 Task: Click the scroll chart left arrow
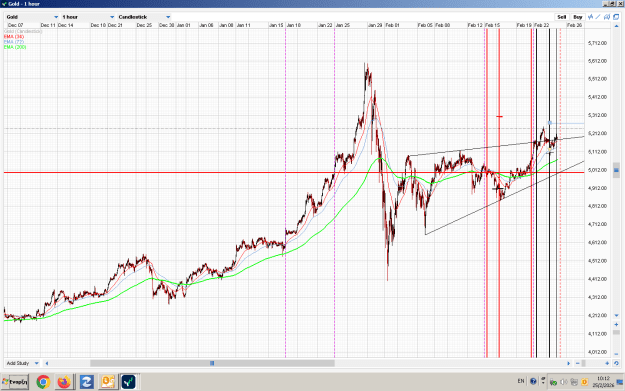pyautogui.click(x=47, y=363)
